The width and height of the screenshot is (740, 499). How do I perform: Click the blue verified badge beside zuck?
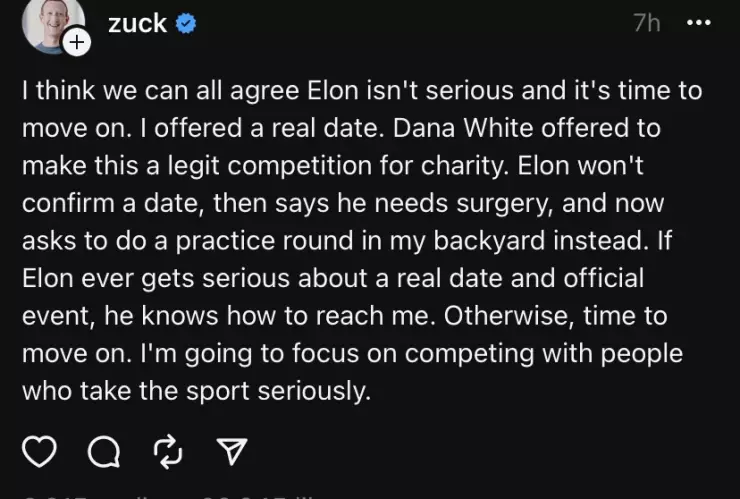(185, 24)
